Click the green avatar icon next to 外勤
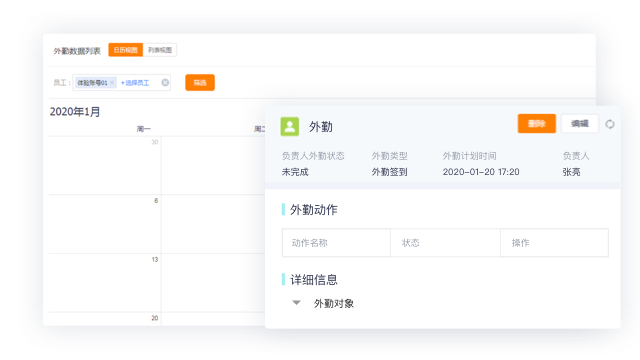The image size is (640, 360). (290, 127)
